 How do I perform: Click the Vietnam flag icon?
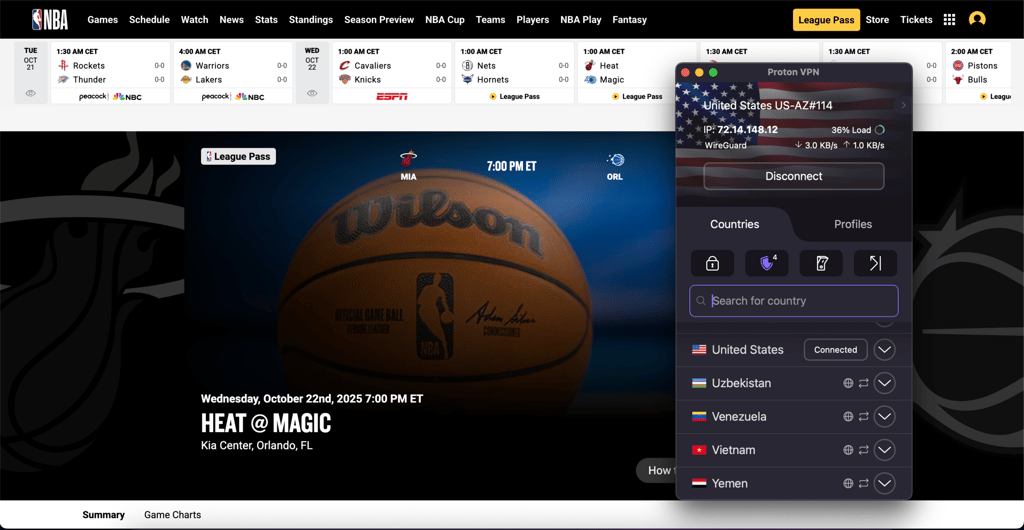tap(699, 450)
